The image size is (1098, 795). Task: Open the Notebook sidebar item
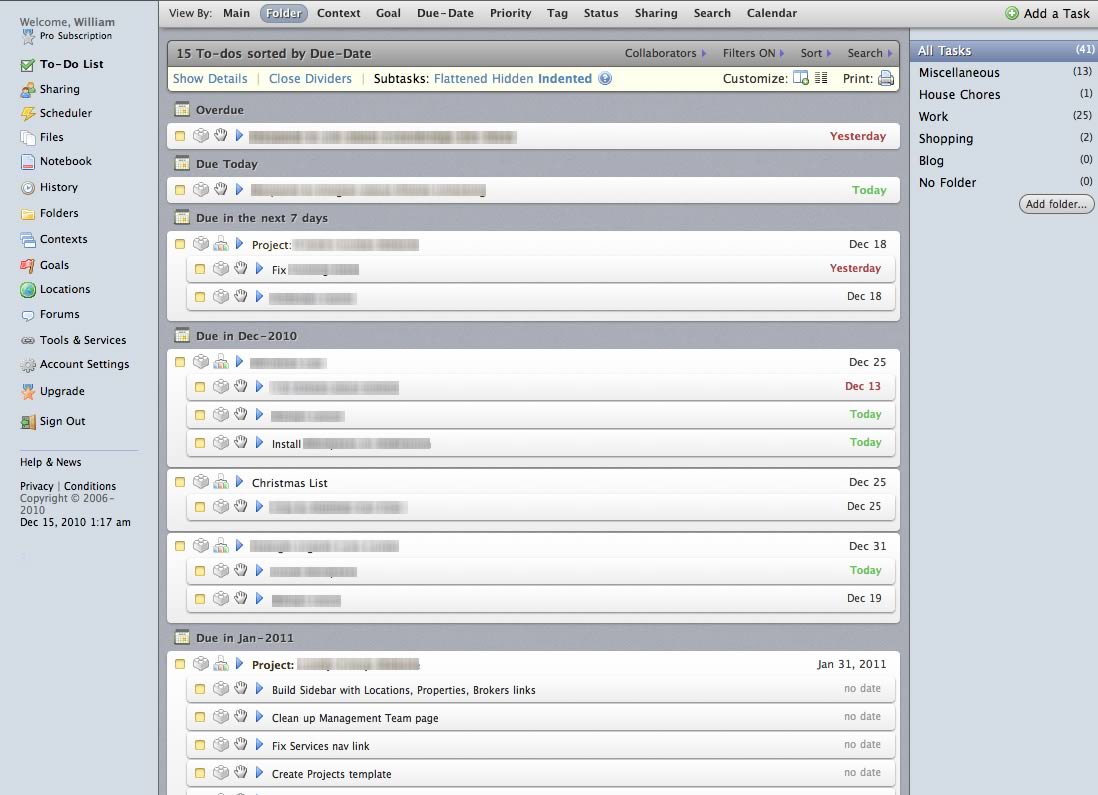pos(65,161)
